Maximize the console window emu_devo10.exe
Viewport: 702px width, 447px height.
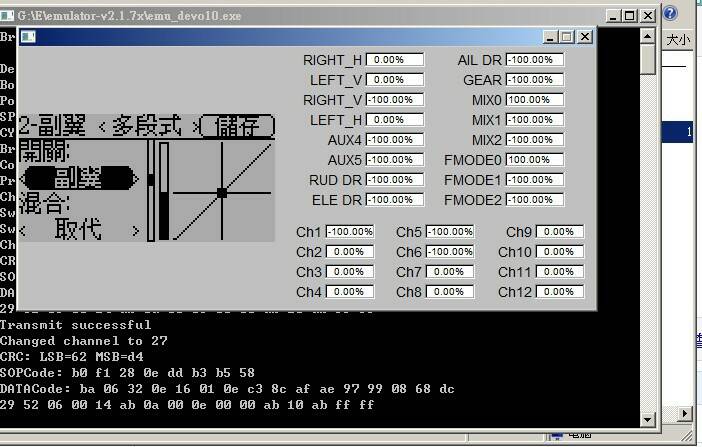630,16
